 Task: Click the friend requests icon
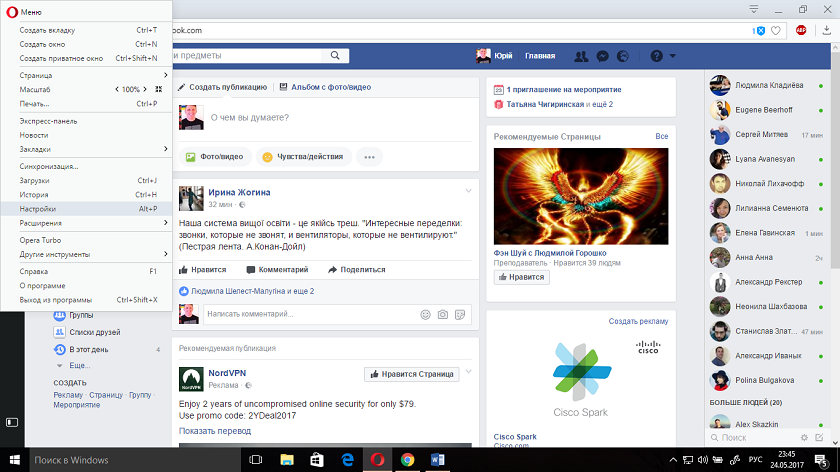click(x=579, y=56)
